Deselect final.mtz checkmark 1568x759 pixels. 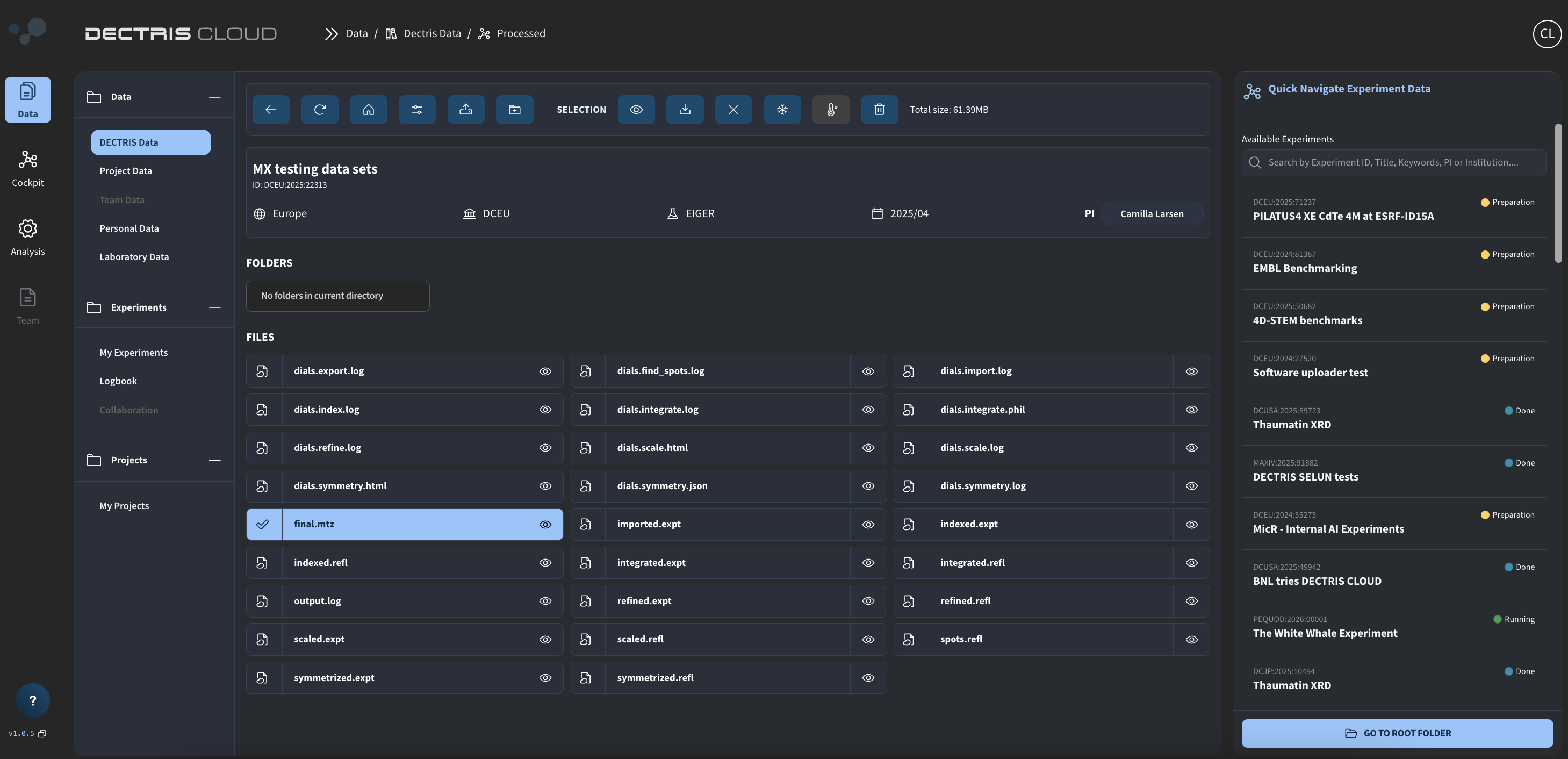pyautogui.click(x=262, y=524)
